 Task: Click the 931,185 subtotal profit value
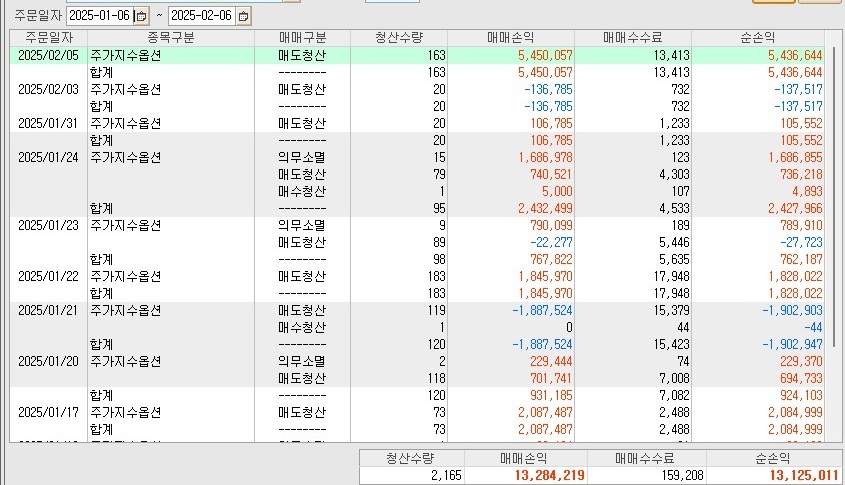coord(551,395)
